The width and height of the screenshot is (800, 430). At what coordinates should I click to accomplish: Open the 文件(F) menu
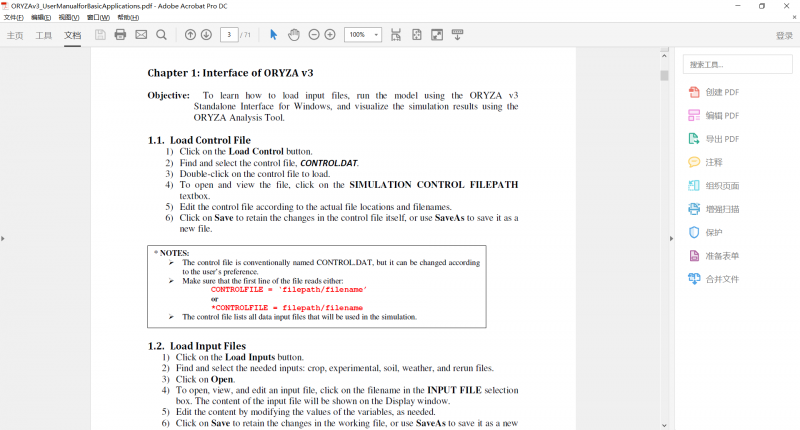13,17
